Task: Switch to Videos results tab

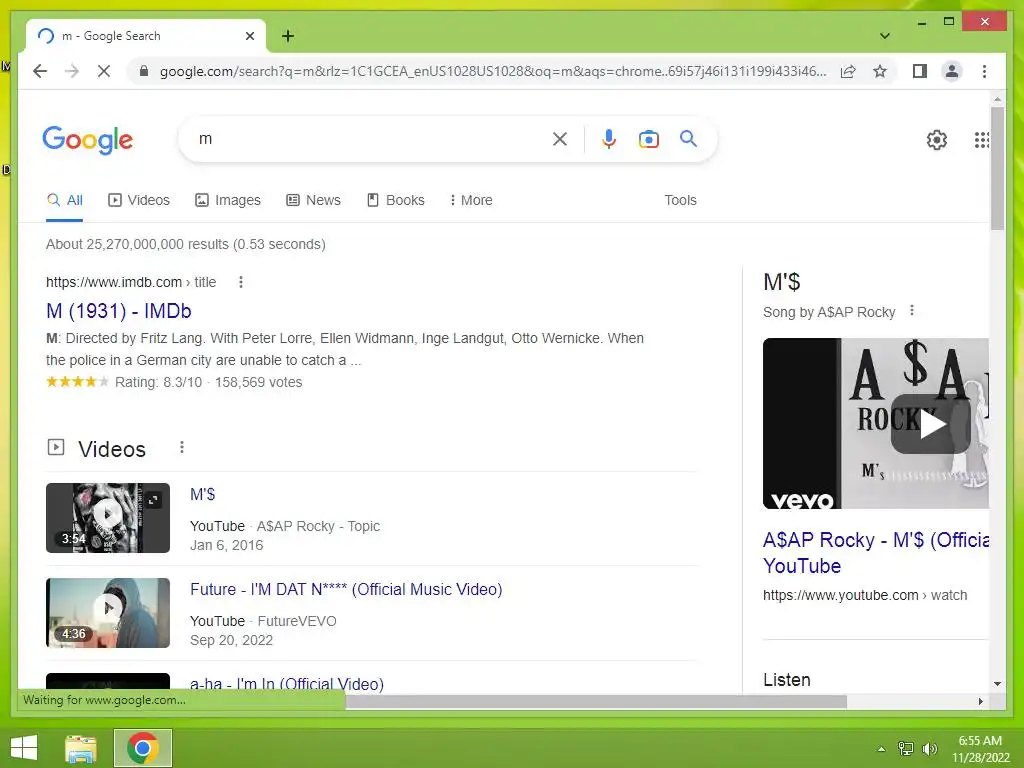Action: click(x=138, y=200)
